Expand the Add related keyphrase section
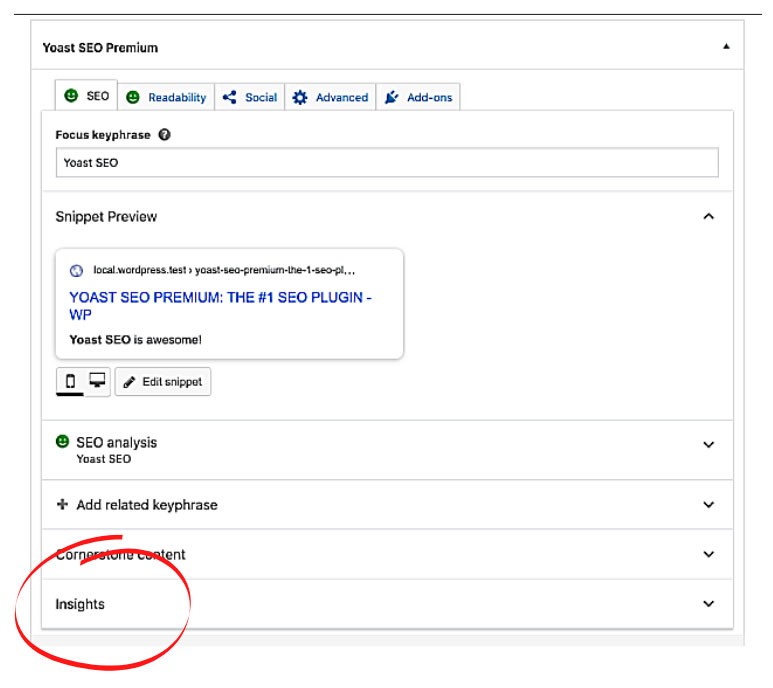 pyautogui.click(x=708, y=505)
